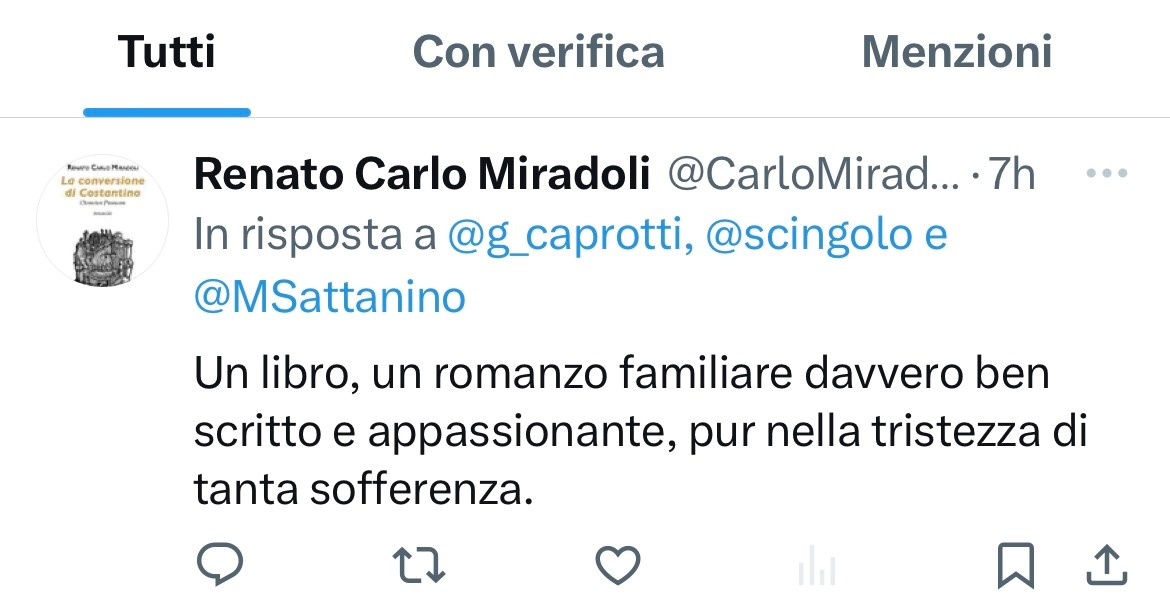Click the @CarloMirad... username handle
Viewport: 1170px width, 615px height.
click(x=813, y=176)
